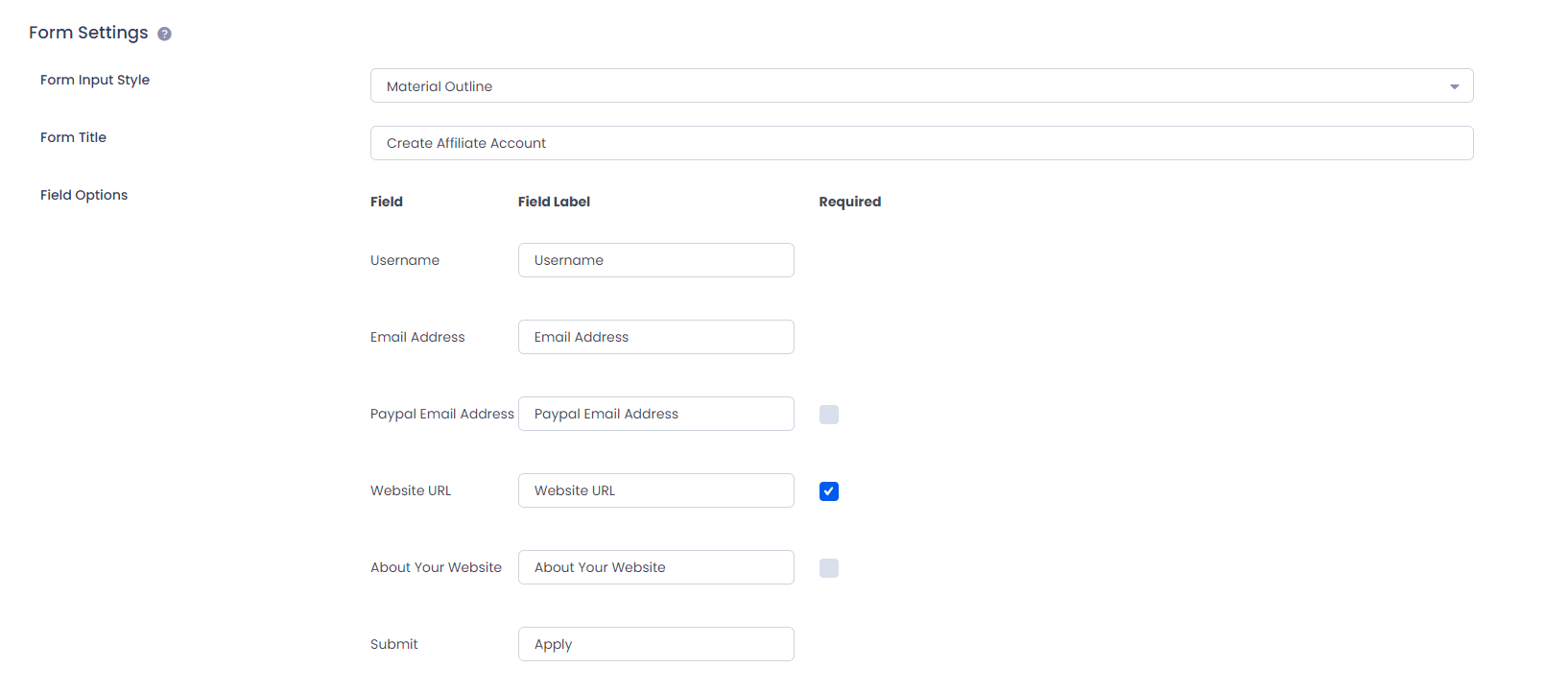Click the Form Settings heading
The height and width of the screenshot is (692, 1568).
point(88,33)
